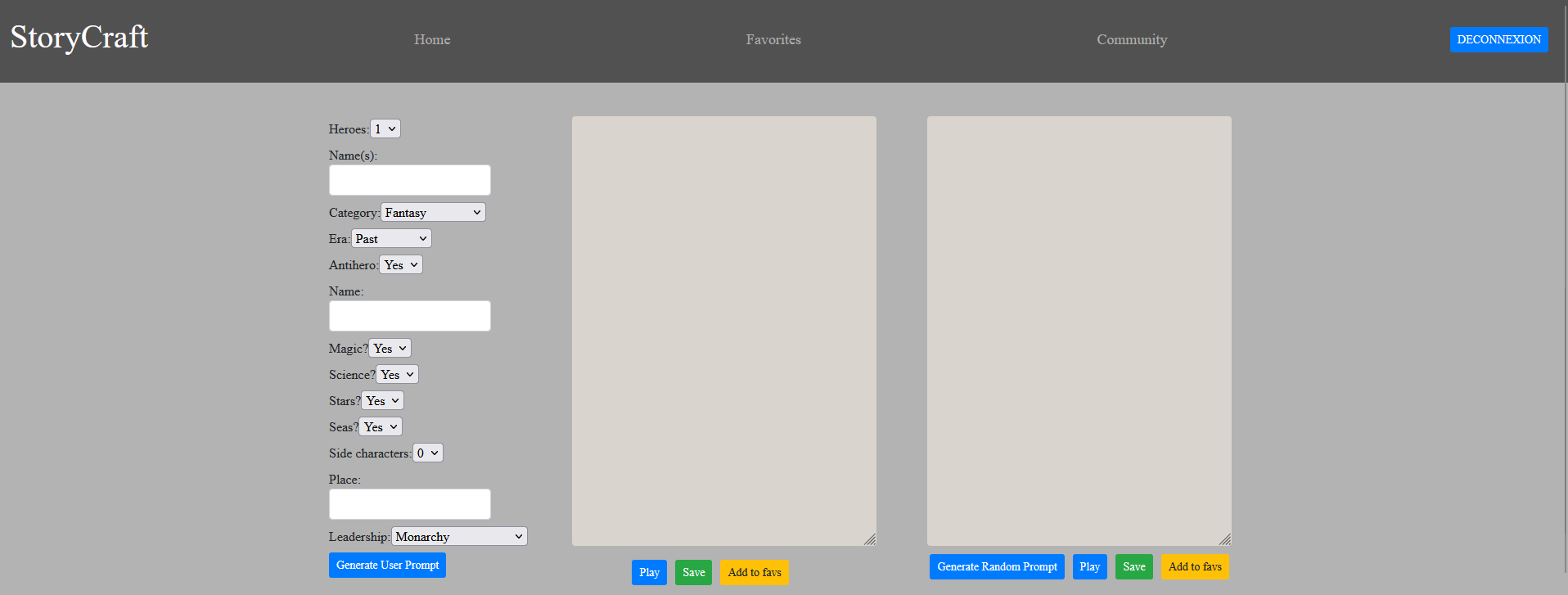The width and height of the screenshot is (1568, 595).
Task: Add the random prompt to favs
Action: pos(1194,566)
